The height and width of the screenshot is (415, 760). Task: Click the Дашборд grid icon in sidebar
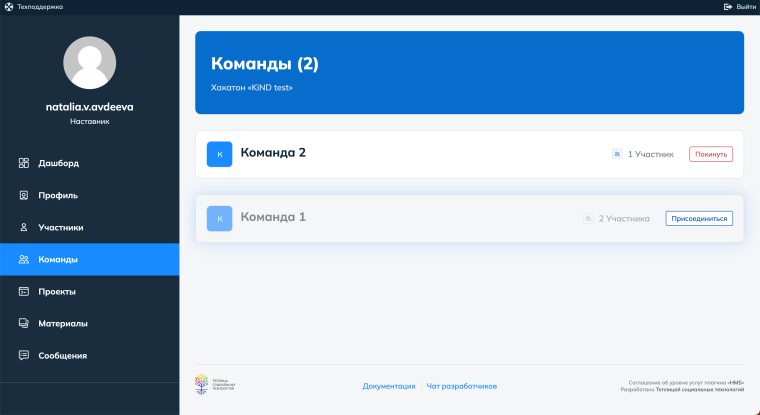(x=24, y=163)
